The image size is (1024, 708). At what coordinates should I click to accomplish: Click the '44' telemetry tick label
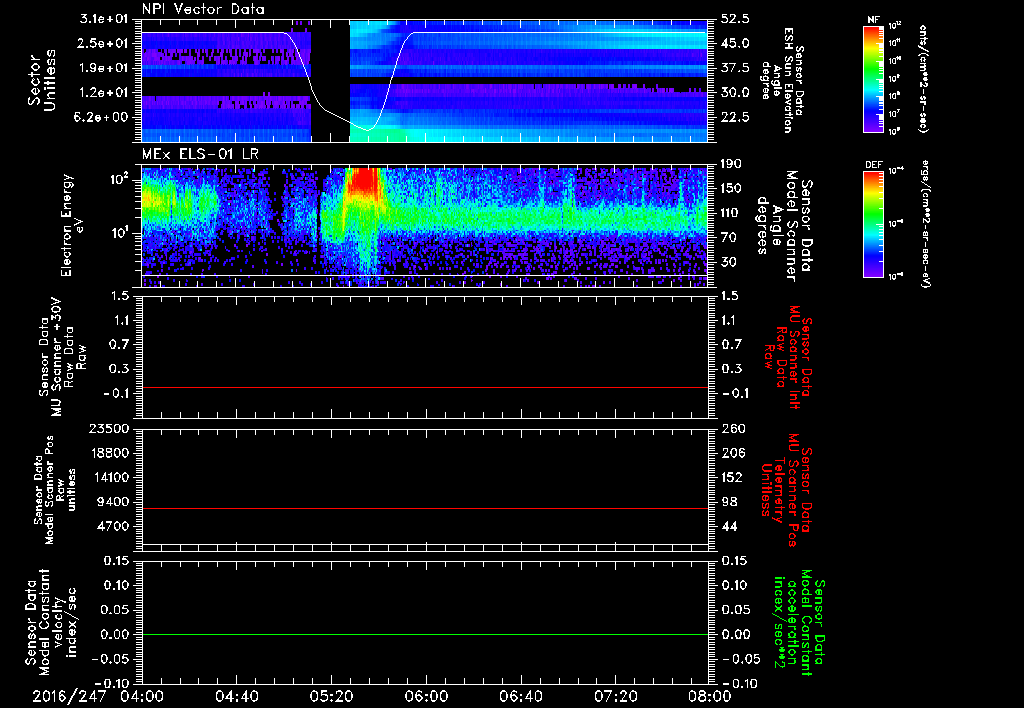point(729,526)
